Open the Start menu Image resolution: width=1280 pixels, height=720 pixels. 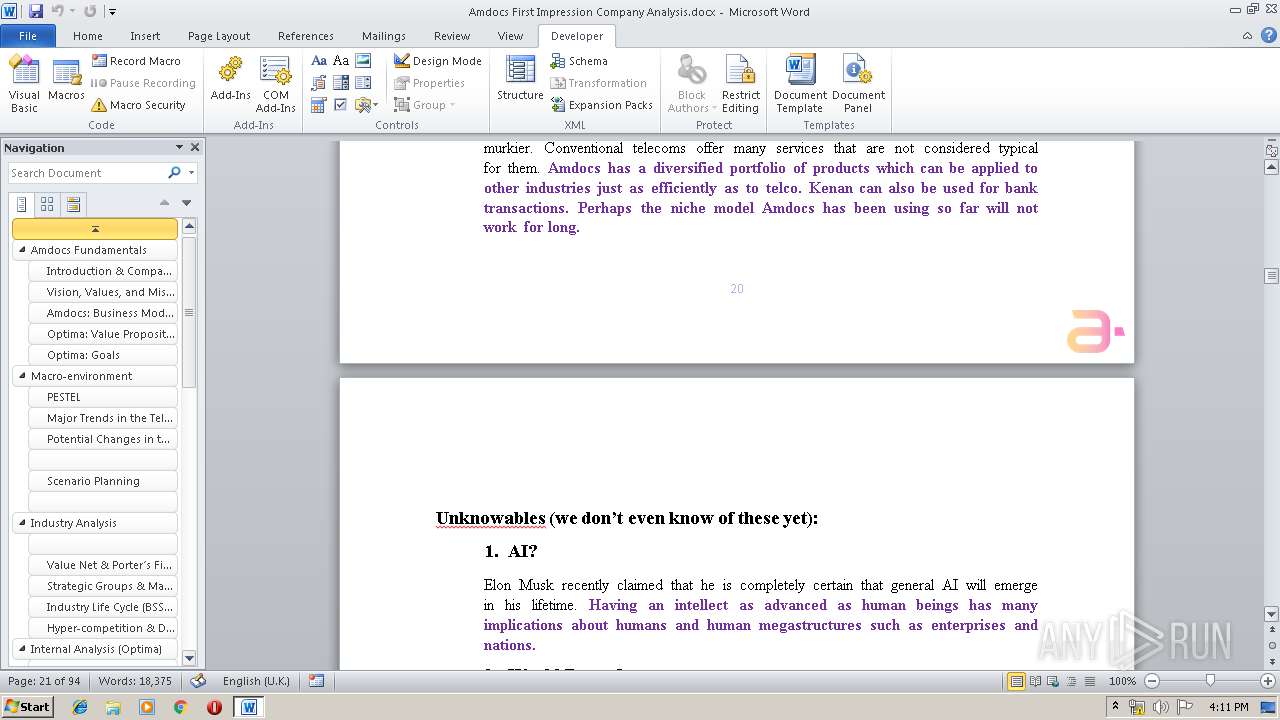coord(27,706)
